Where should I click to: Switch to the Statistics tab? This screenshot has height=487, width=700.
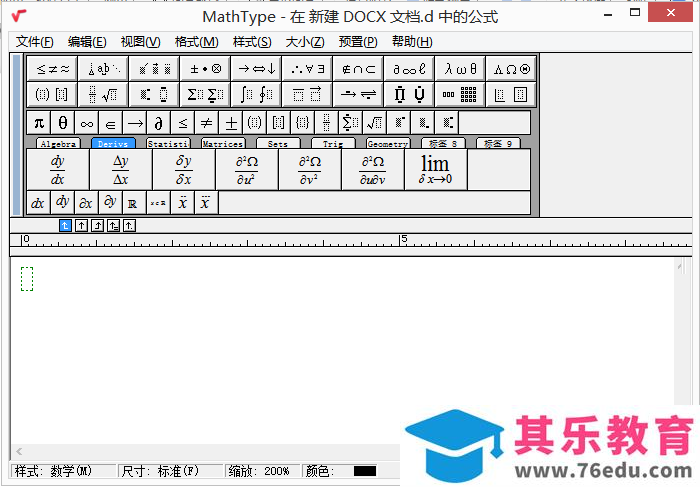pos(168,143)
